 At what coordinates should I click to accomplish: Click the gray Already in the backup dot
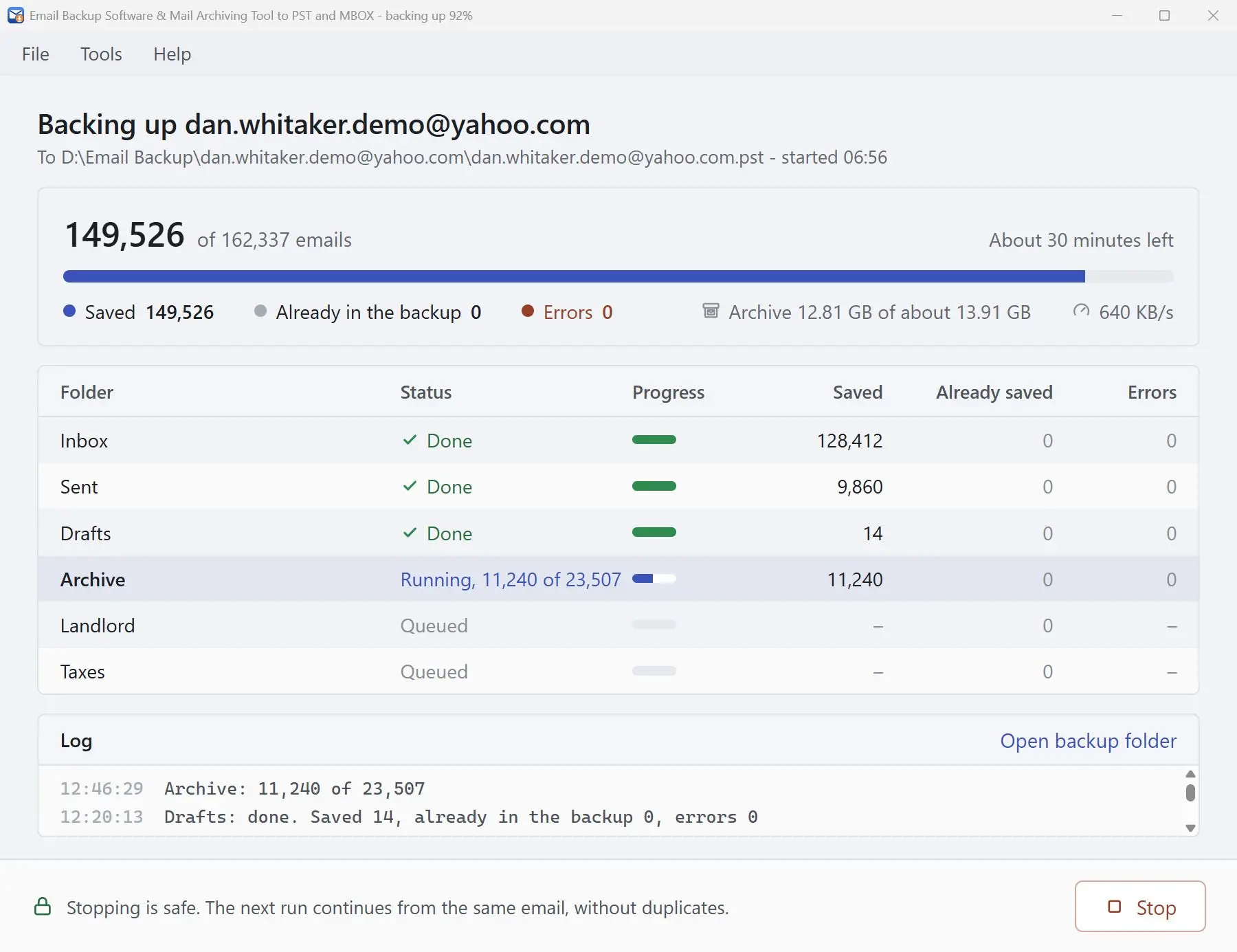click(260, 311)
